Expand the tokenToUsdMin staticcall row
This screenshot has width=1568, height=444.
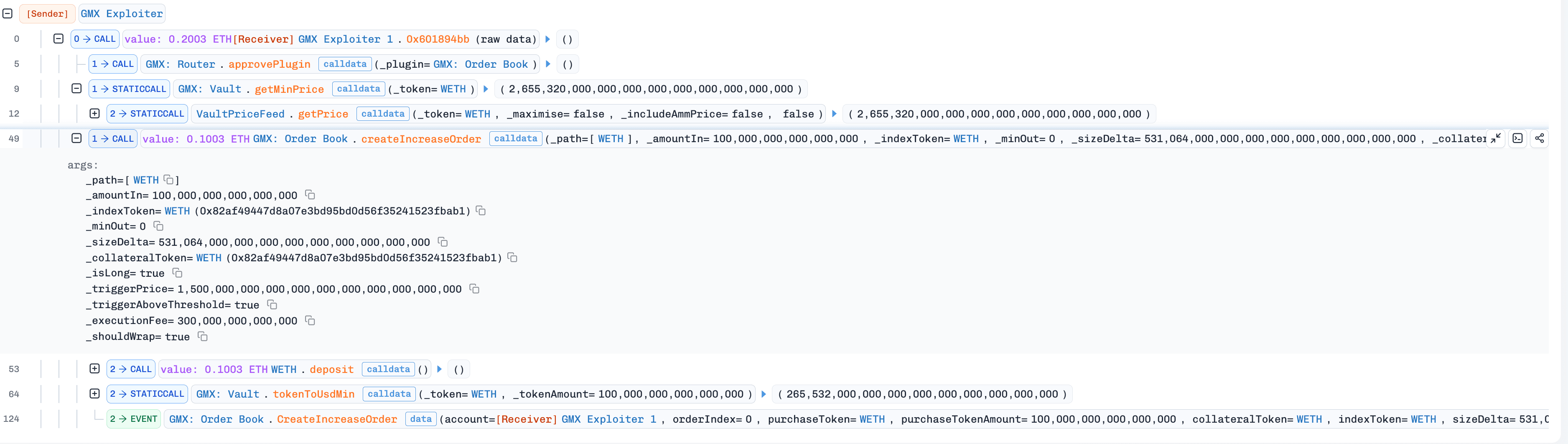coord(94,393)
